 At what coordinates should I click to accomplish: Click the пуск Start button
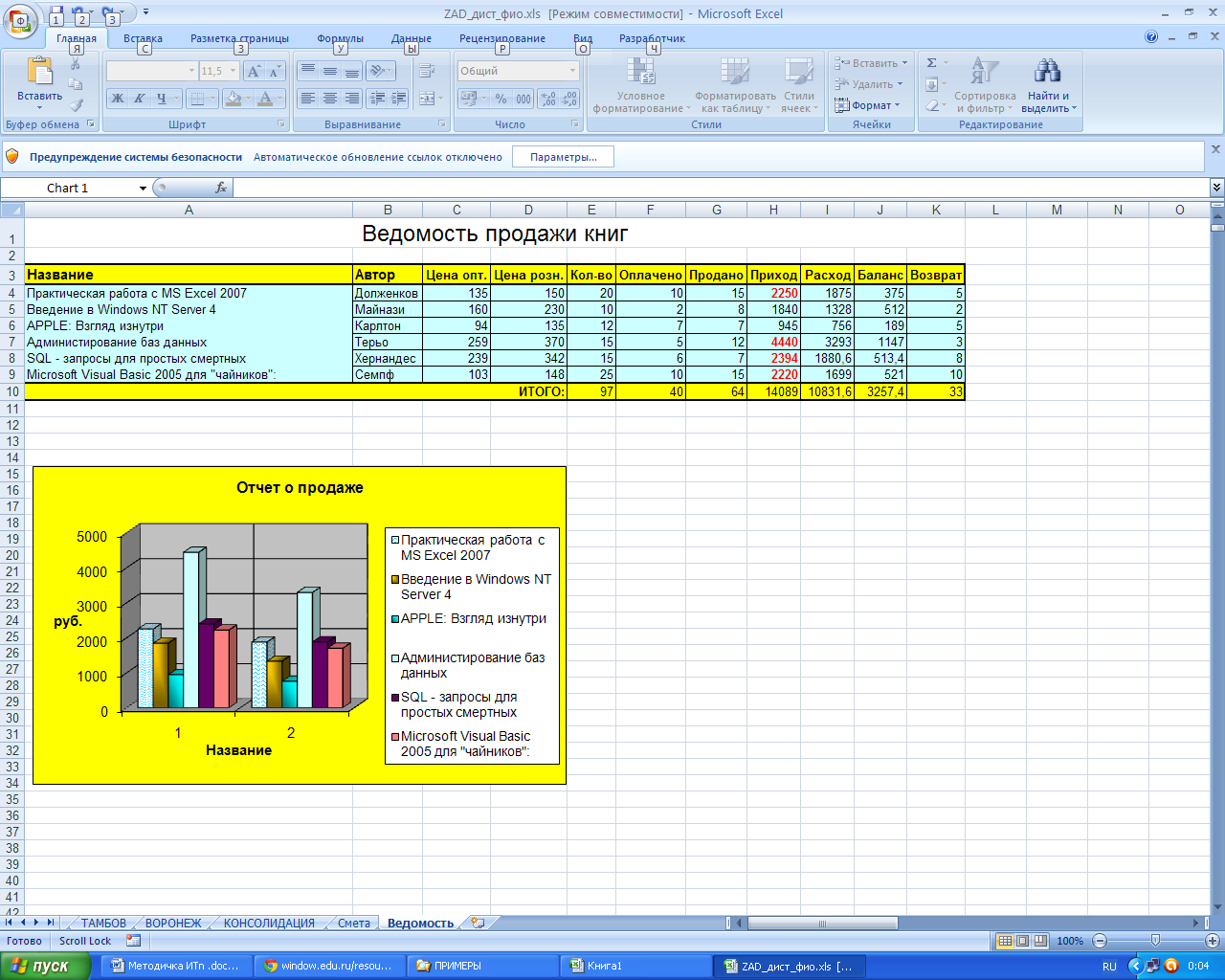[45, 966]
